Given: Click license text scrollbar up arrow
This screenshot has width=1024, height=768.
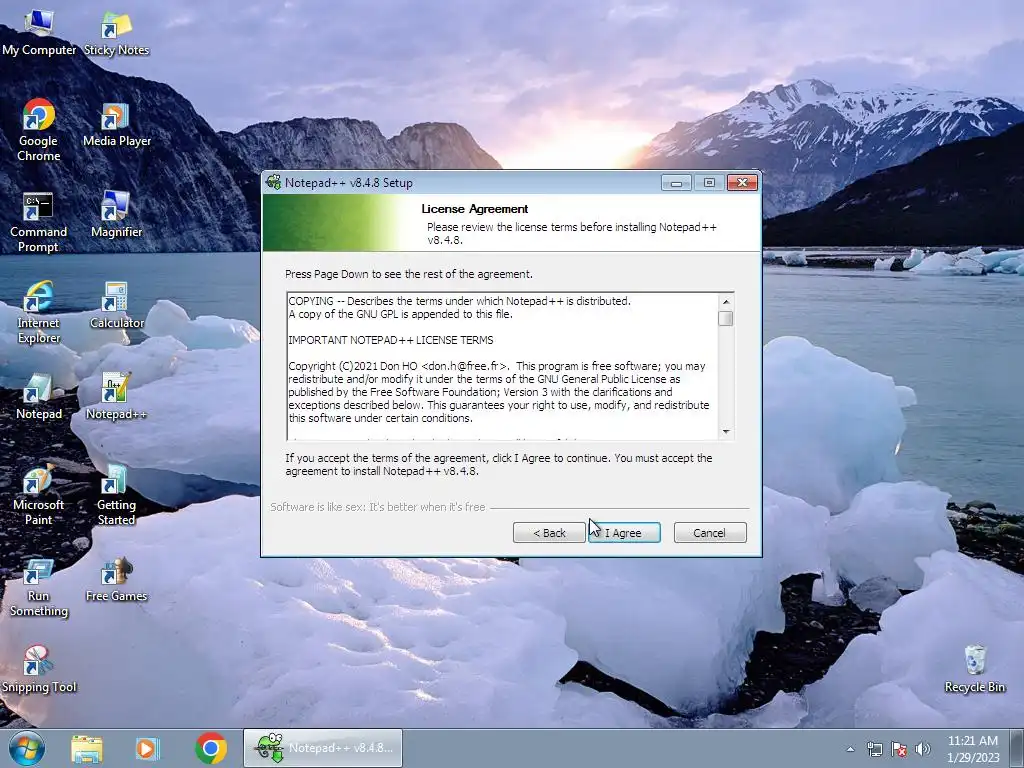Looking at the screenshot, I should 726,302.
